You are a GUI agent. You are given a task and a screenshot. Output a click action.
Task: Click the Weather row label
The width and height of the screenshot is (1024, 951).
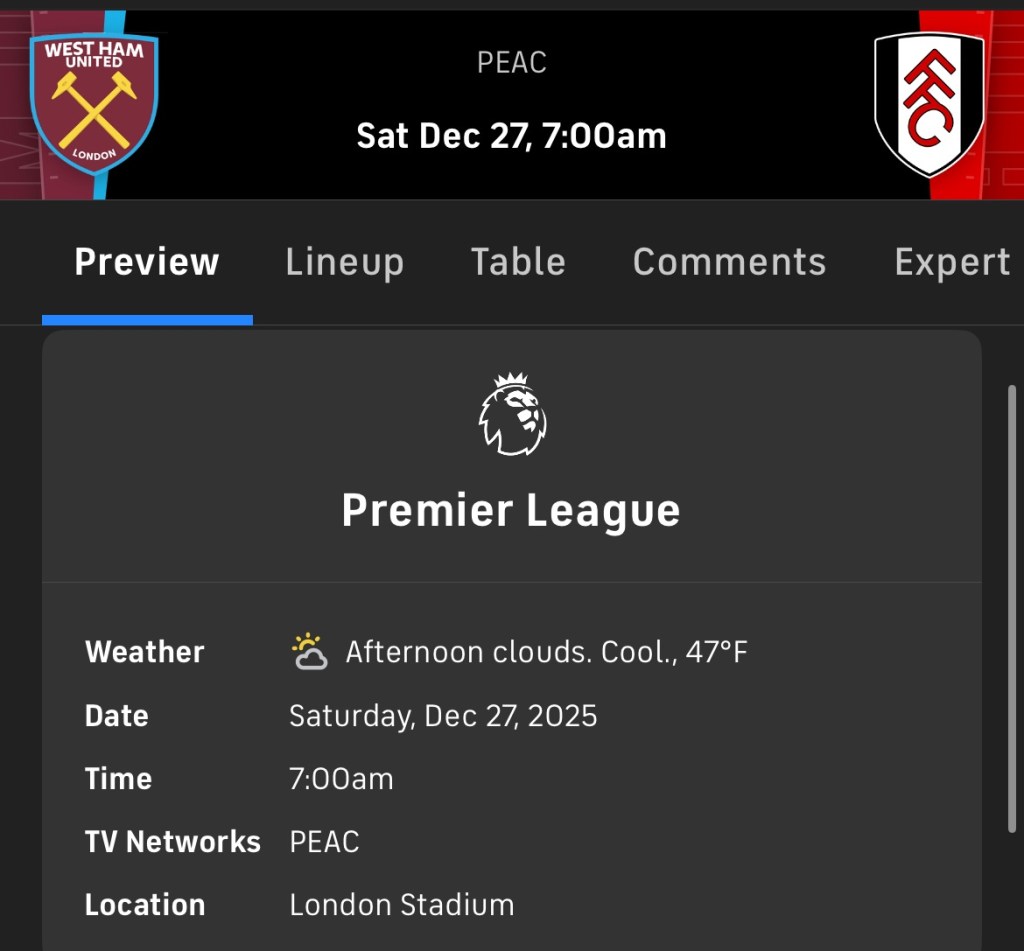point(145,652)
